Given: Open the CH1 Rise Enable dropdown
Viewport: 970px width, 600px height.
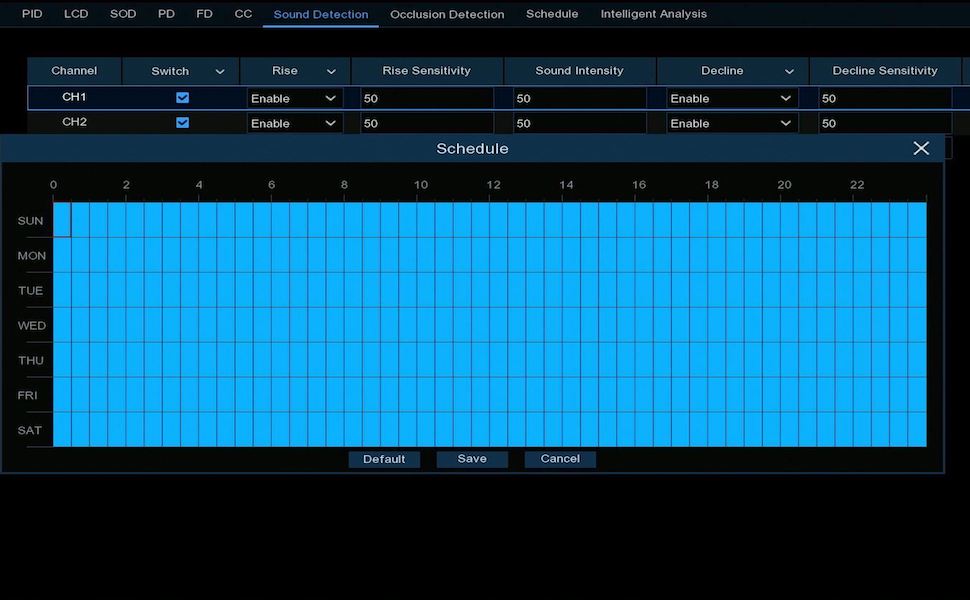Looking at the screenshot, I should pos(294,98).
